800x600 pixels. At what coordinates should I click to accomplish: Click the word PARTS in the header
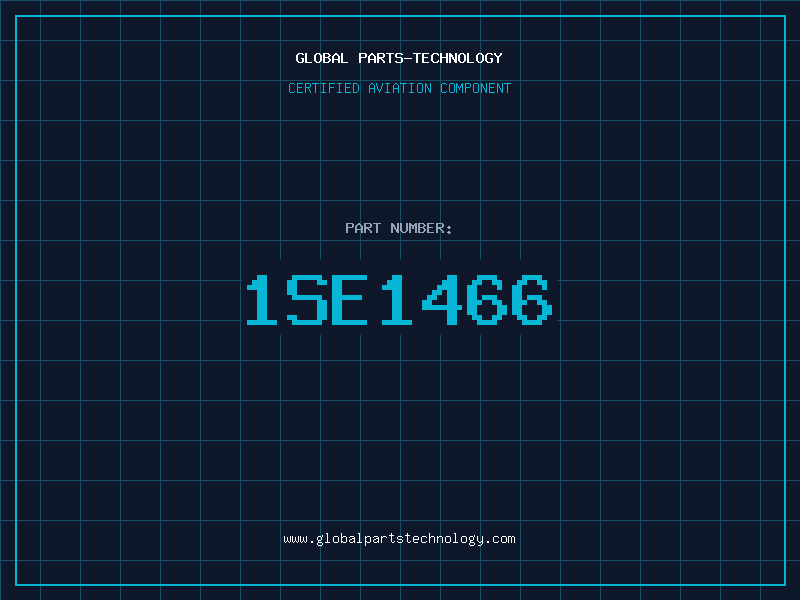[381, 58]
